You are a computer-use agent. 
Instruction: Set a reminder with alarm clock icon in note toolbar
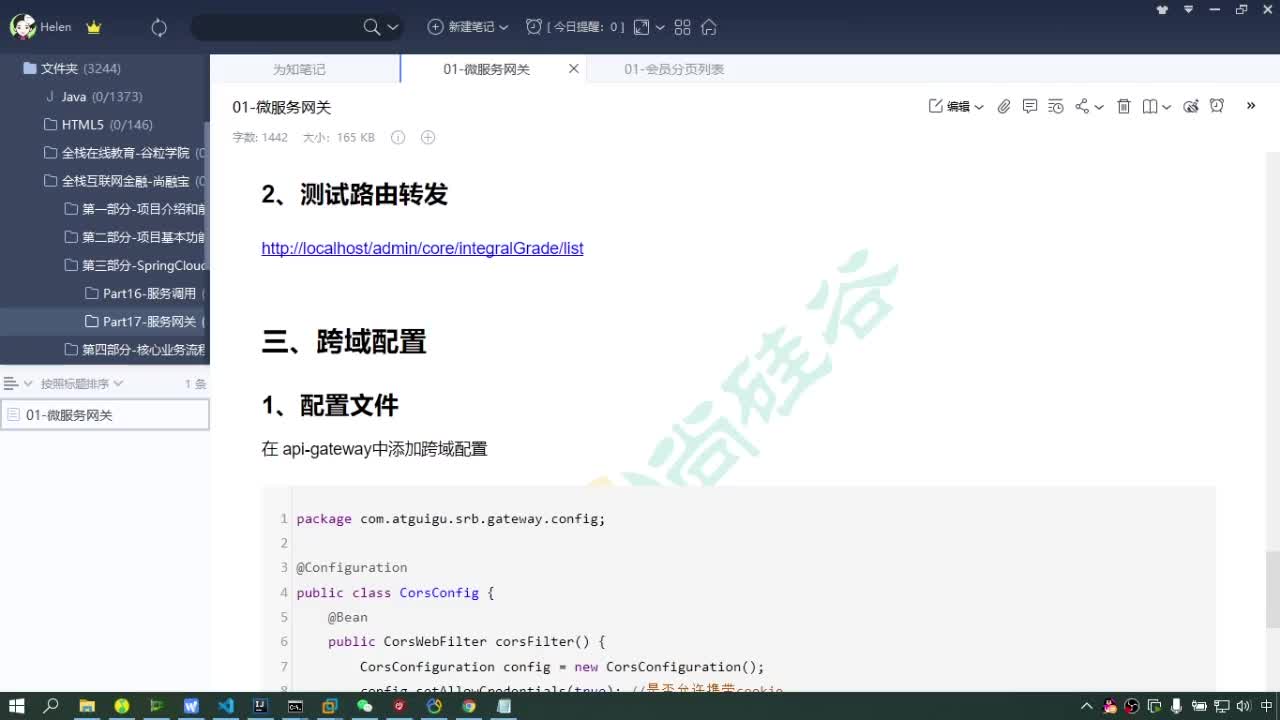click(1217, 106)
